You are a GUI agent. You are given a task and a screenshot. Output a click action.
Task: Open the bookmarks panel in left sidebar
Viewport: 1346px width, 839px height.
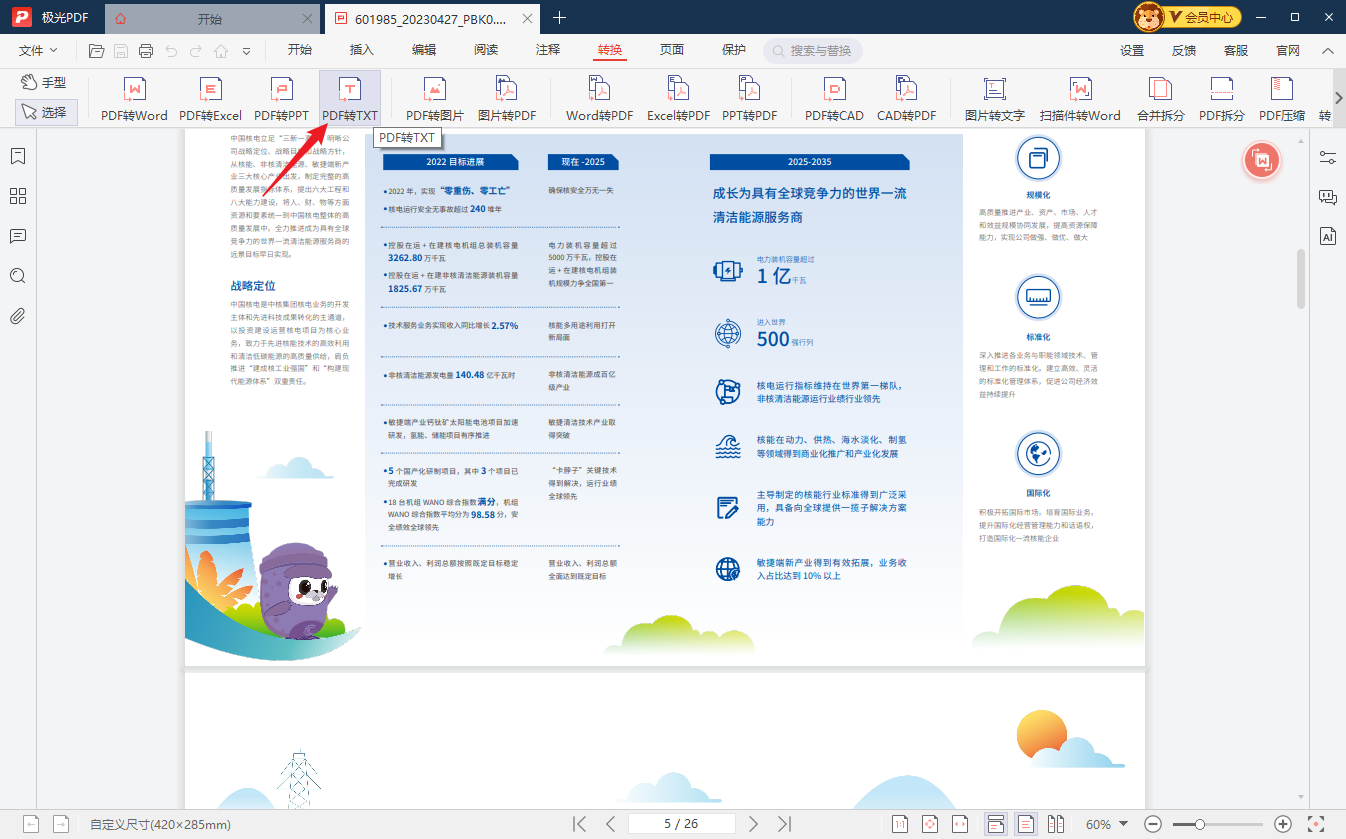(x=17, y=156)
